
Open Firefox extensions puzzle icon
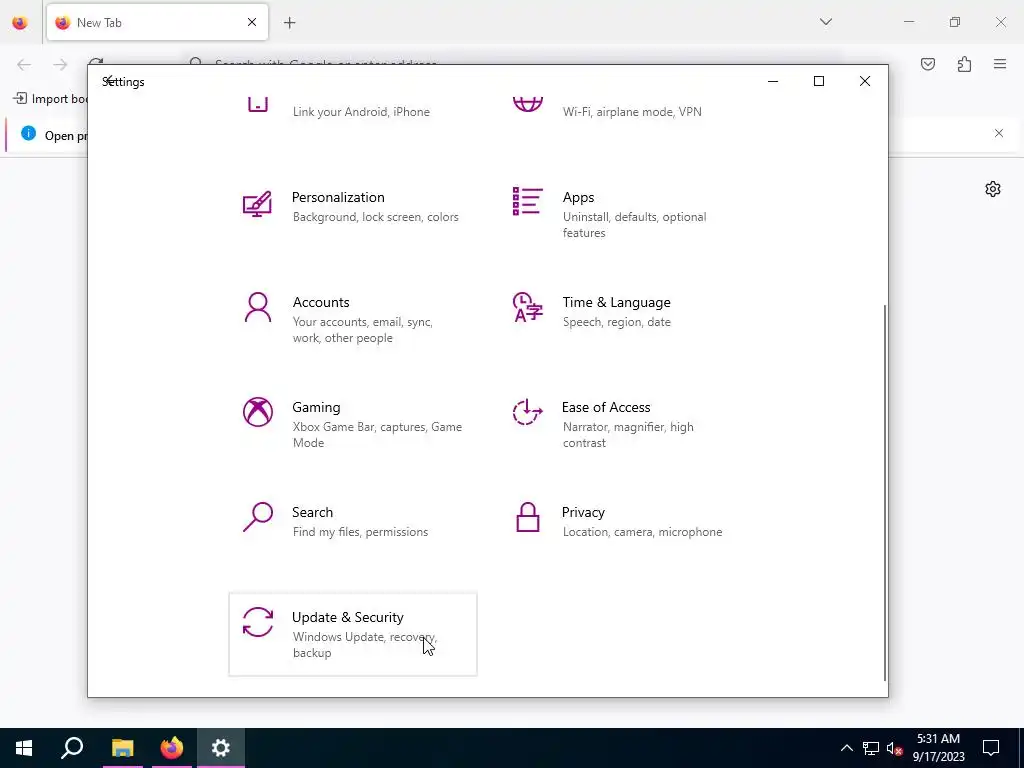pyautogui.click(x=964, y=64)
